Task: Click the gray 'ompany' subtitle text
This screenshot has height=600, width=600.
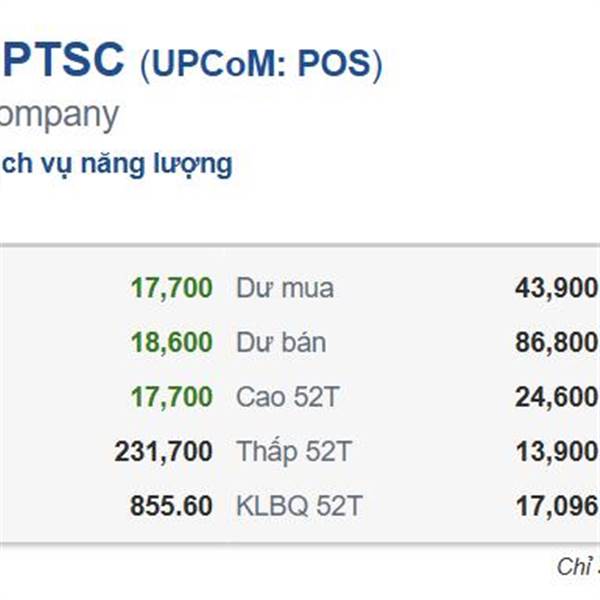Action: (58, 115)
